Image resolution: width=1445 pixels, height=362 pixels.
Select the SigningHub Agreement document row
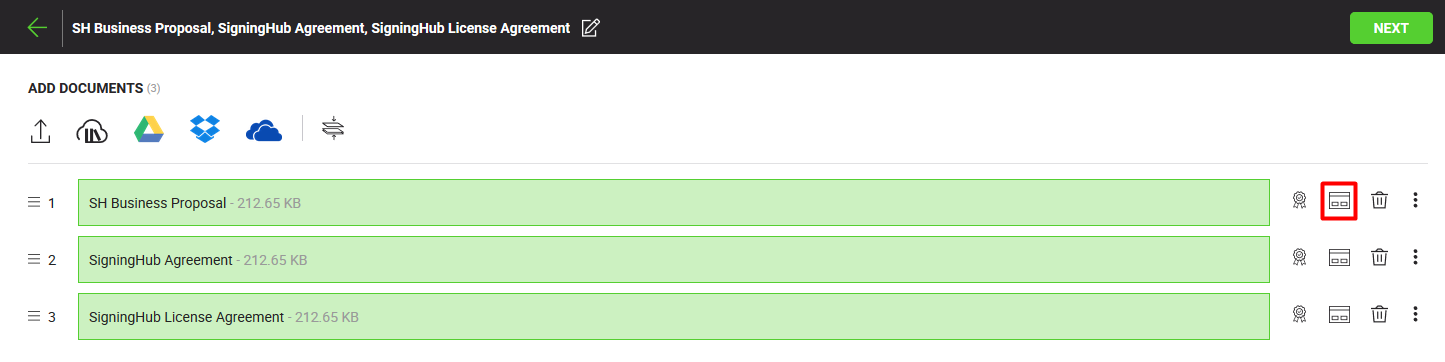[x=674, y=259]
